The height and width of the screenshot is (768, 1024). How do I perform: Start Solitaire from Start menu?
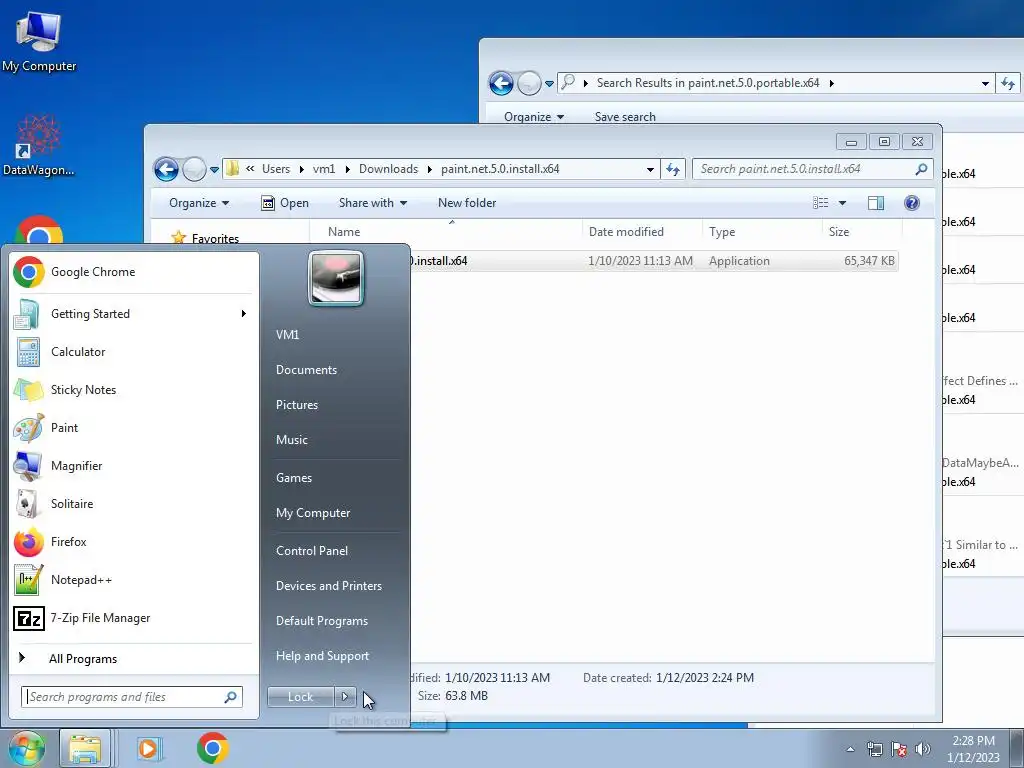coord(134,504)
